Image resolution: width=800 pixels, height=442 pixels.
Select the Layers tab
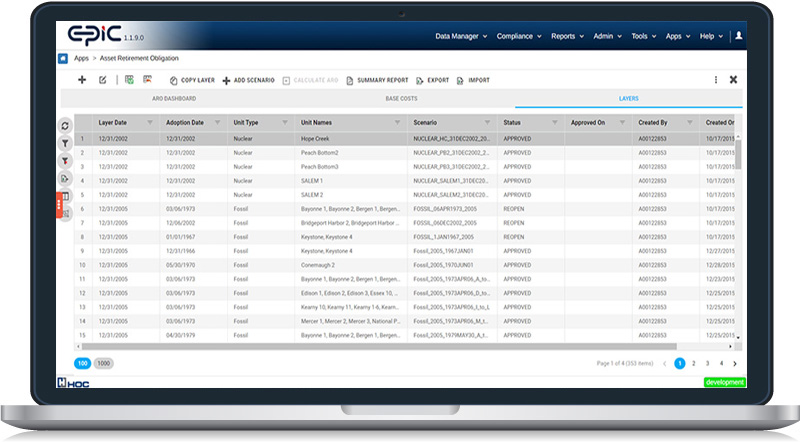coord(629,99)
